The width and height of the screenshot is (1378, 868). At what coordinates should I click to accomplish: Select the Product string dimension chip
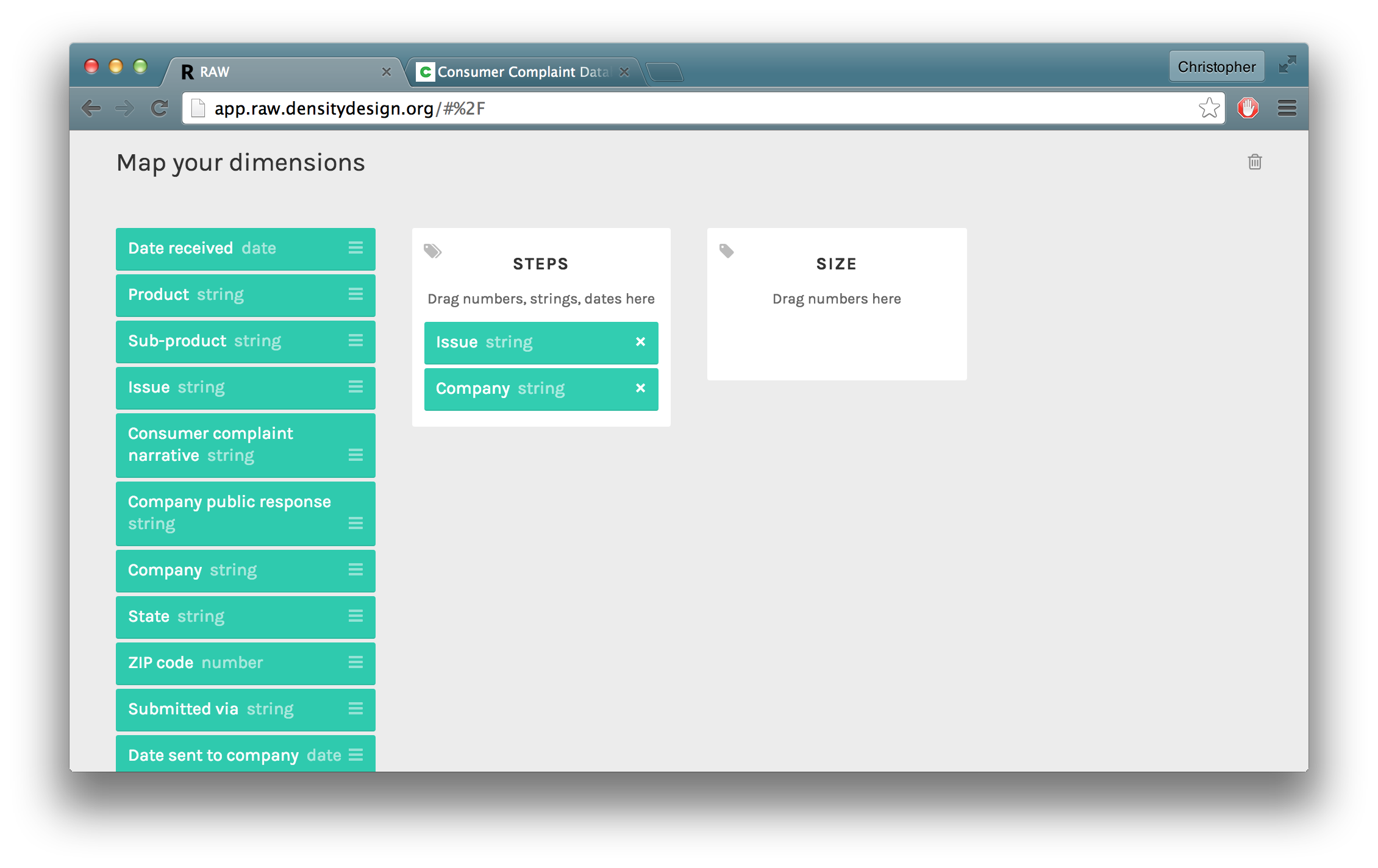tap(246, 295)
